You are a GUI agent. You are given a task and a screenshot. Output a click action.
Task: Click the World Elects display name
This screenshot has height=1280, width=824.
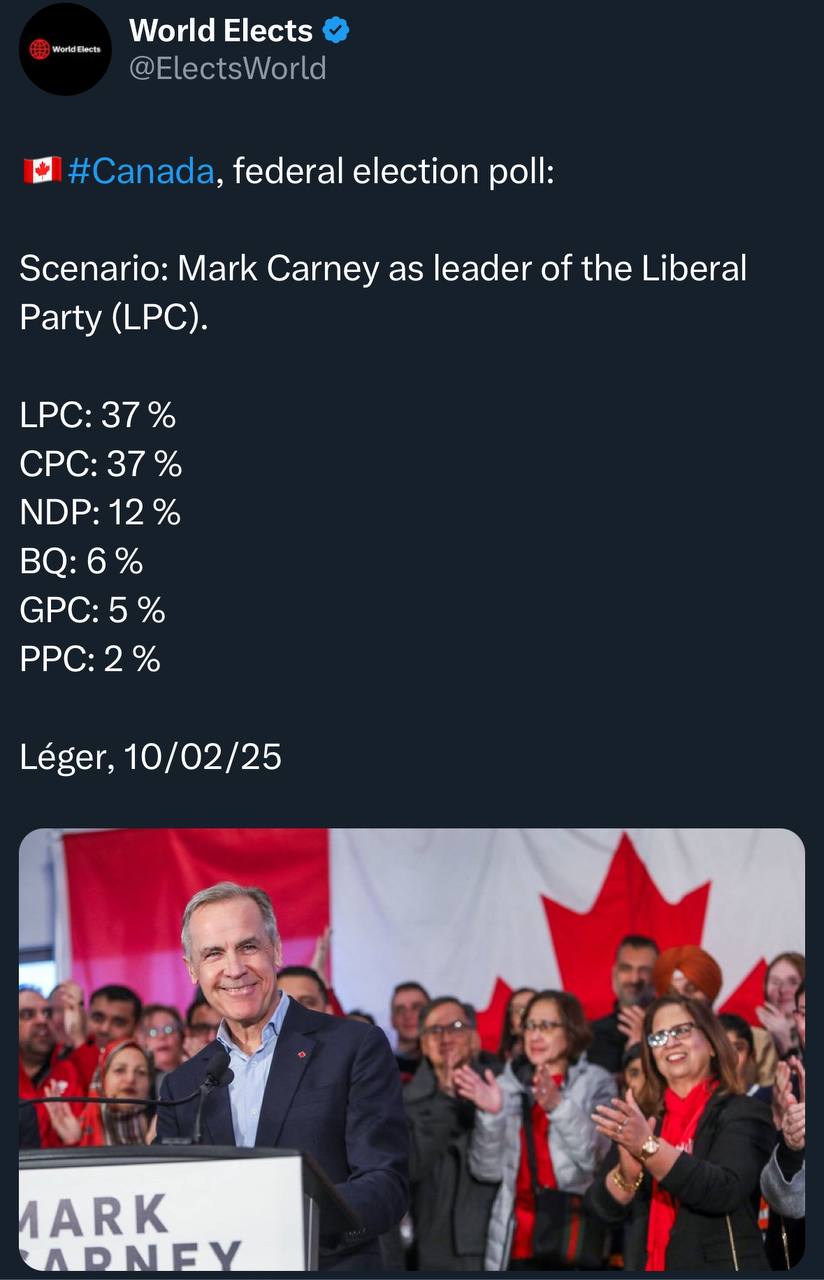[221, 31]
